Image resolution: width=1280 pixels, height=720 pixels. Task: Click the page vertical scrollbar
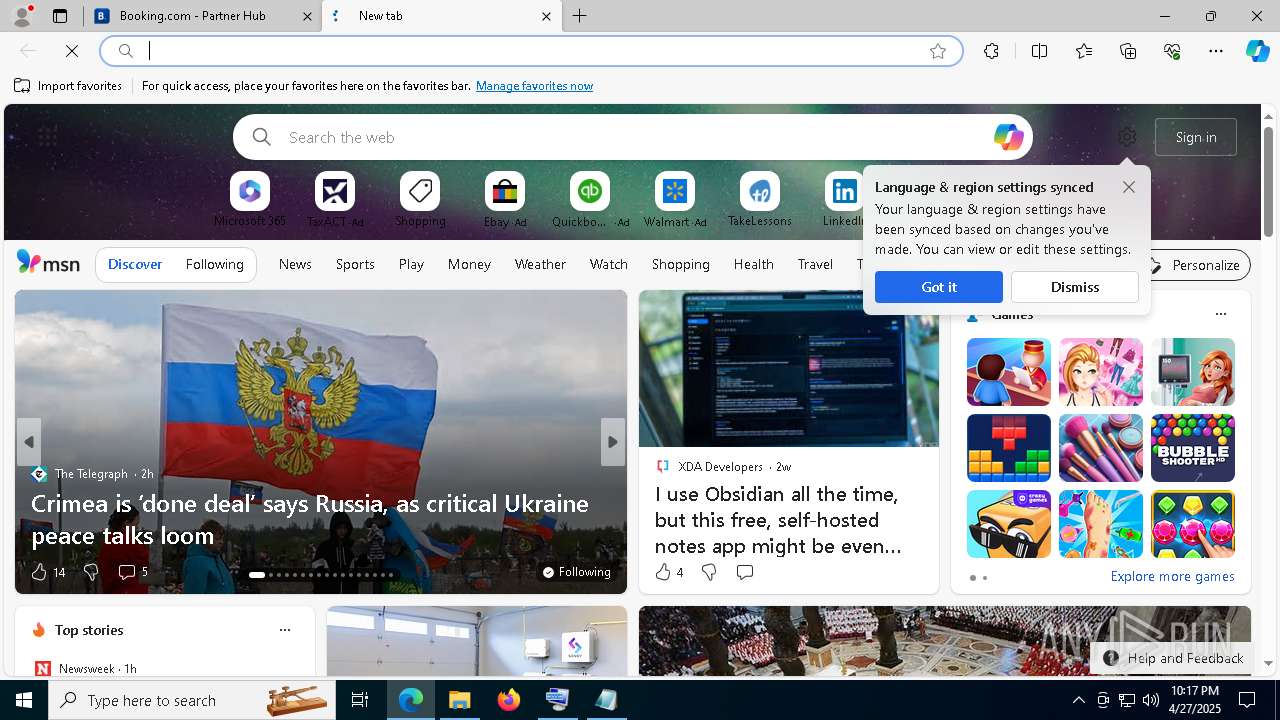coord(1268,182)
